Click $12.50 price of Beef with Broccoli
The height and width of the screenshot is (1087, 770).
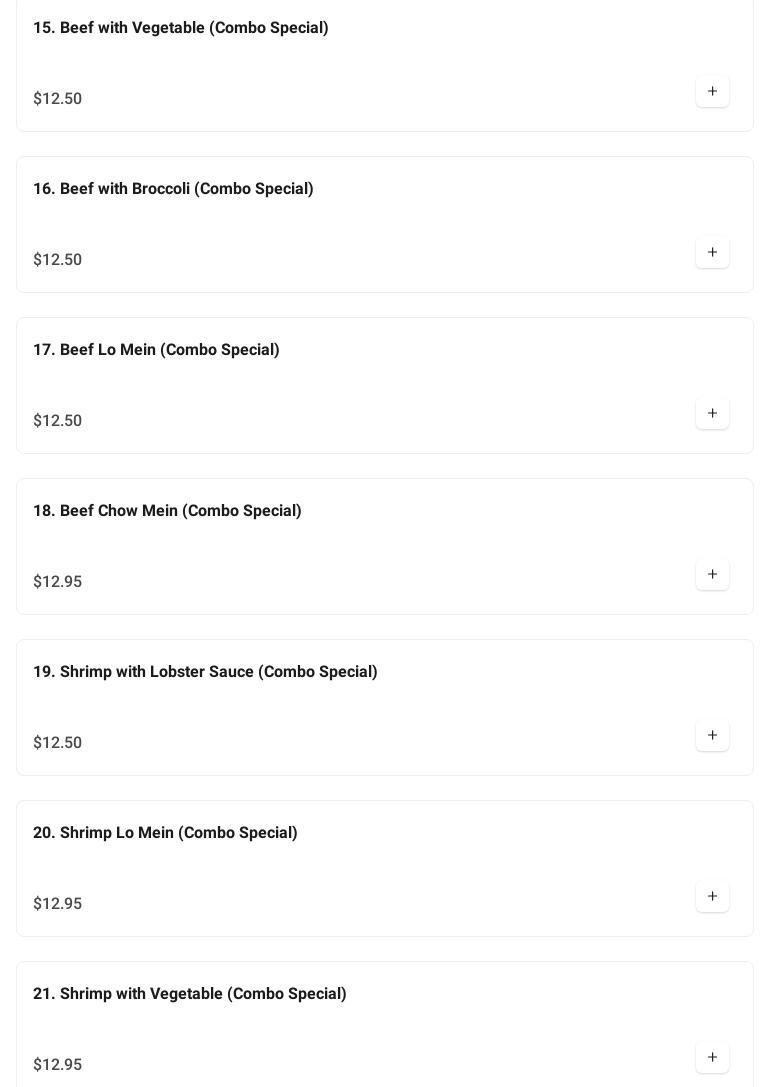click(x=58, y=260)
